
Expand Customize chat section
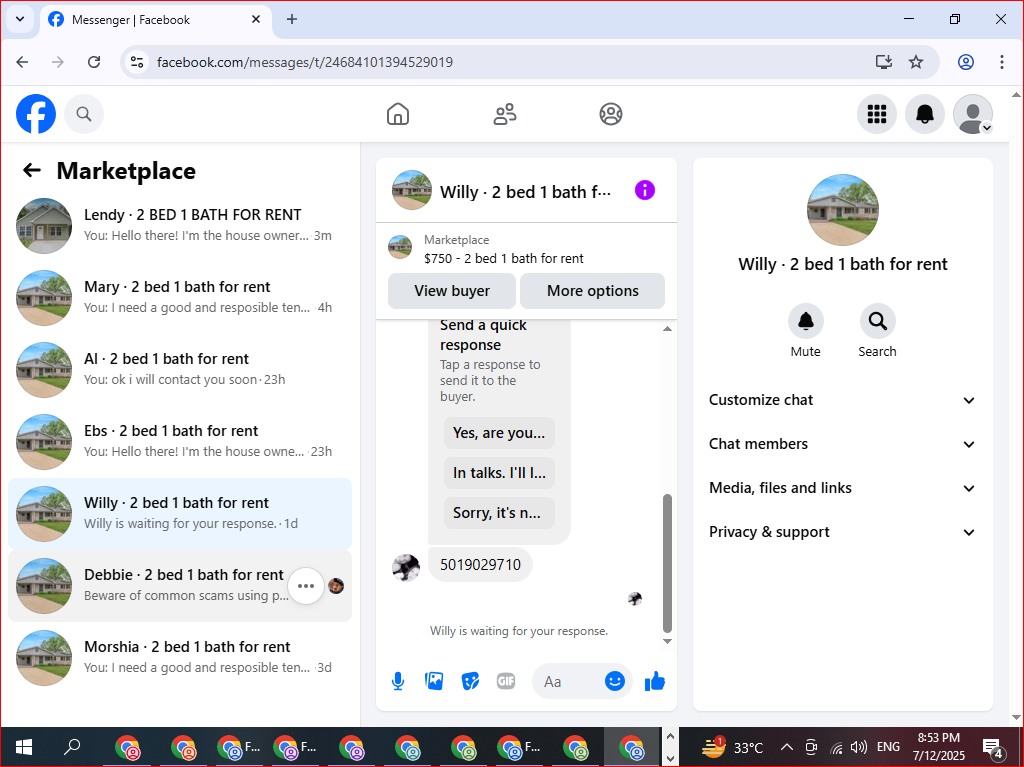coord(842,400)
